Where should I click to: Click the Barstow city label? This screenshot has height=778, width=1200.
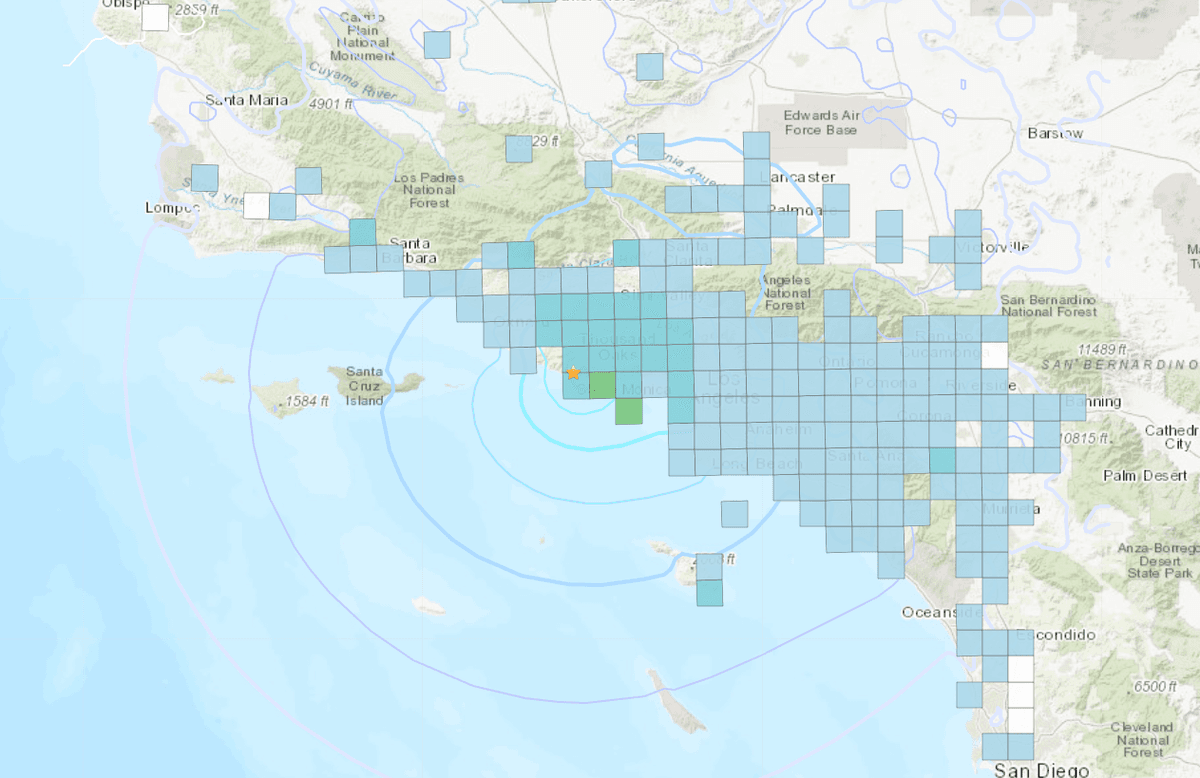1055,133
